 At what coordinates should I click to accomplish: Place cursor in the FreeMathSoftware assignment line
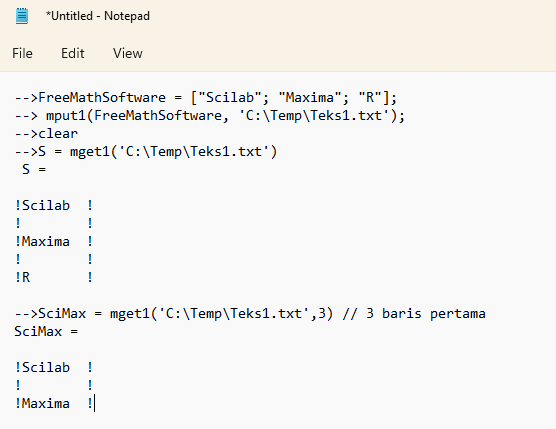[x=206, y=98]
